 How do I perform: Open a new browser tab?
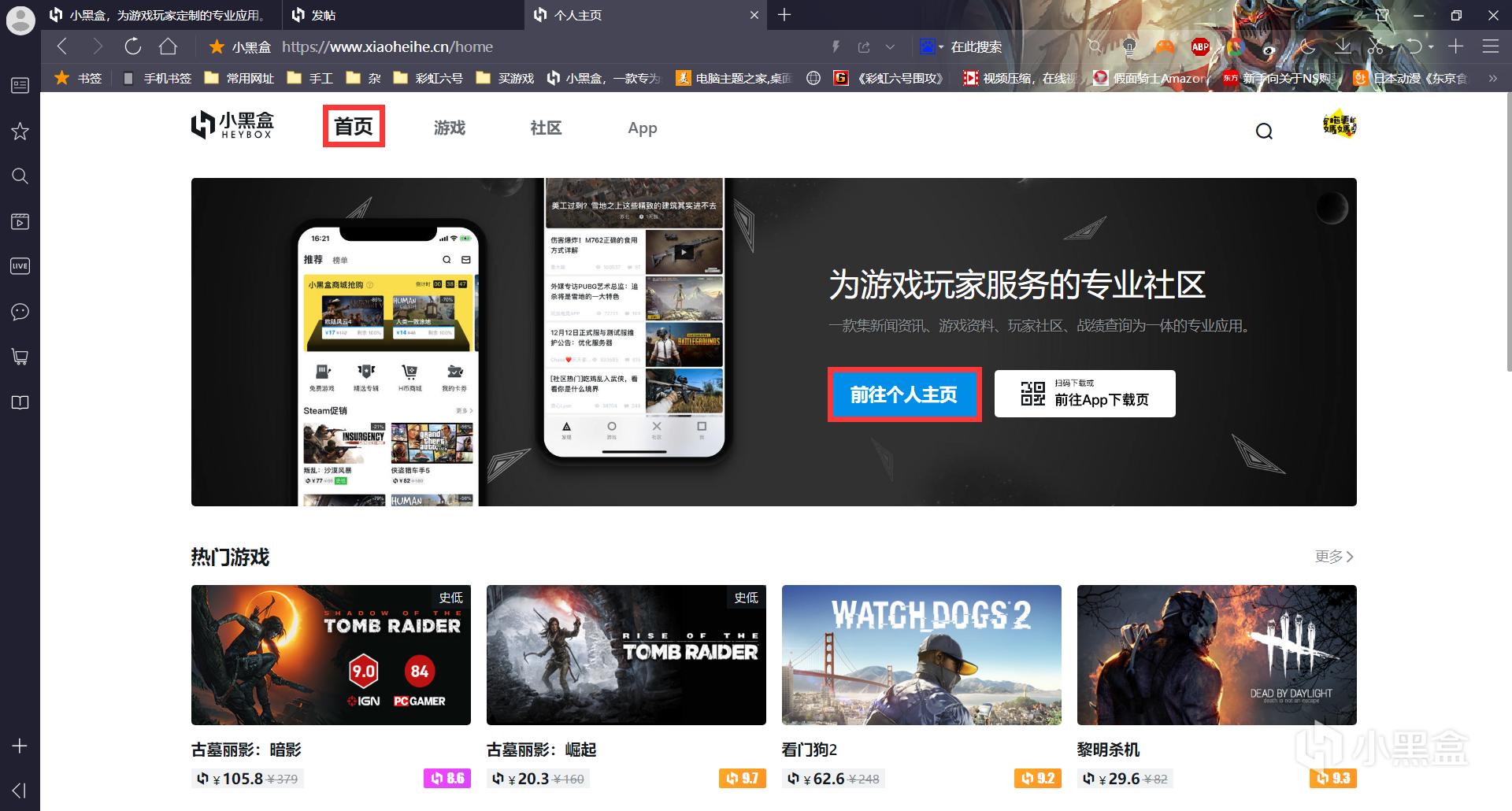(784, 15)
